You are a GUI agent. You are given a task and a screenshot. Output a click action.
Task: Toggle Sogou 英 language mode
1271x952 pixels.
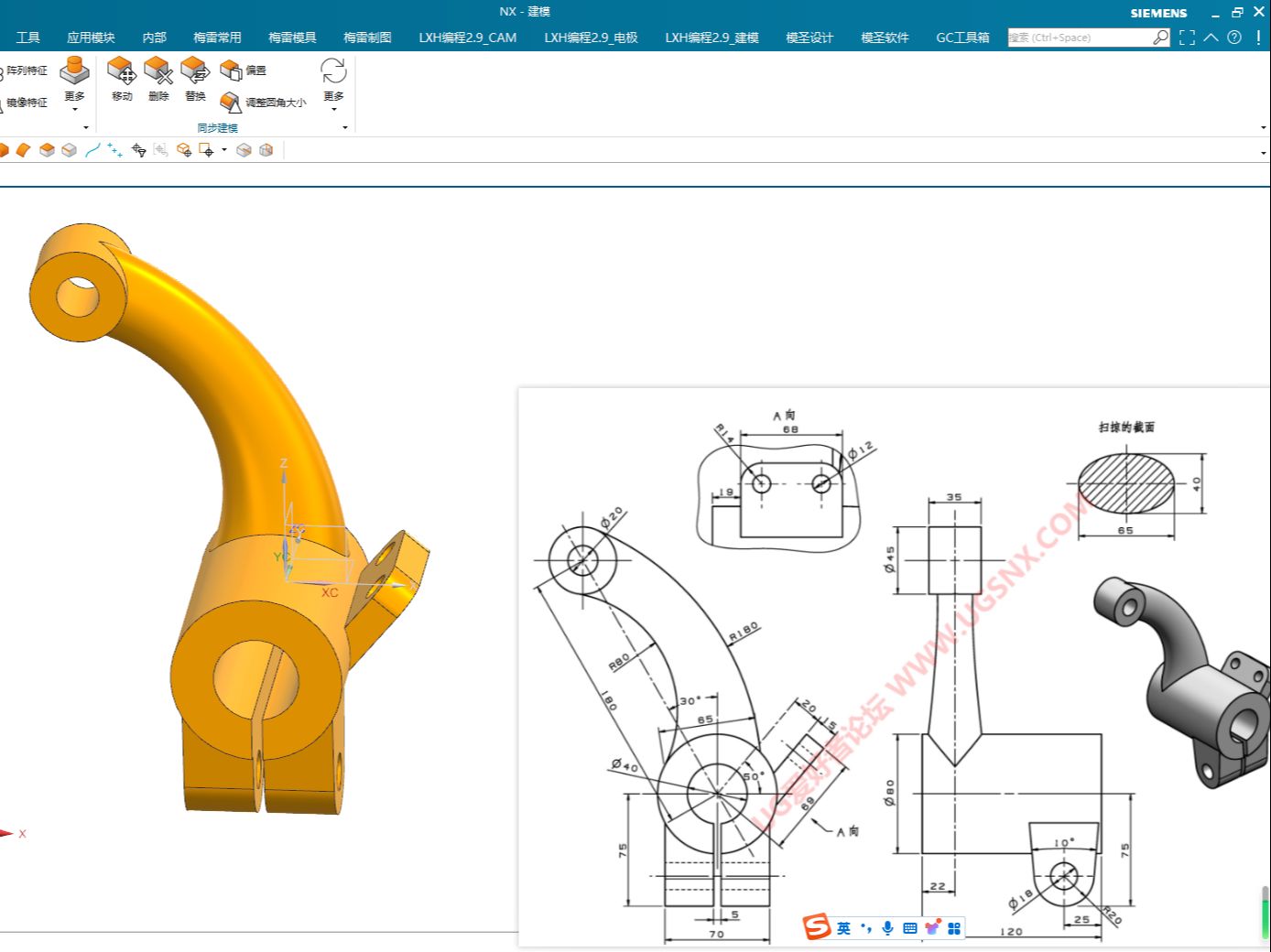[x=843, y=928]
